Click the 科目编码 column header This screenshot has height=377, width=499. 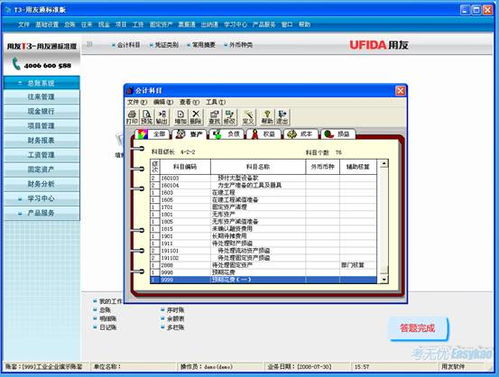click(185, 167)
